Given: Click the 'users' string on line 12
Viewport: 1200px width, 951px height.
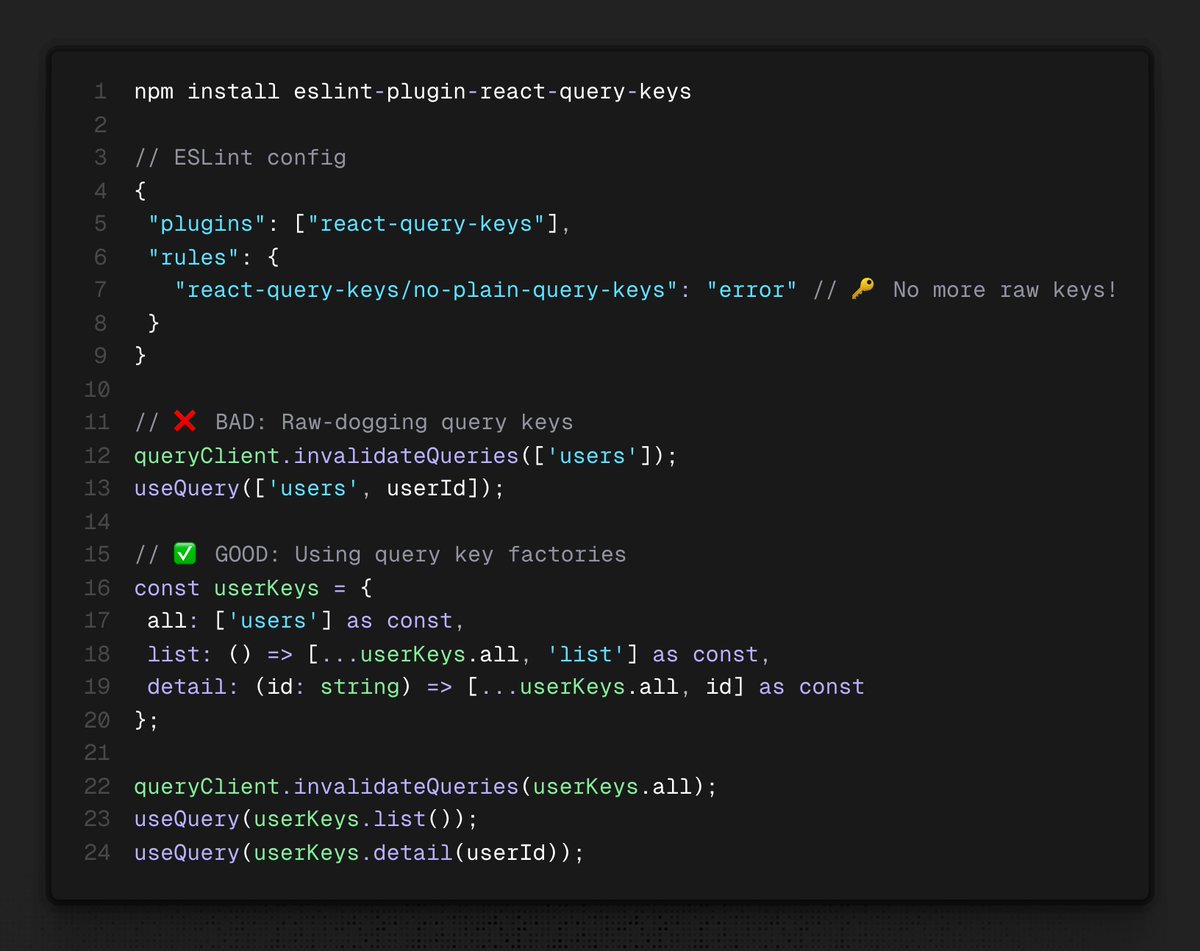Looking at the screenshot, I should [593, 455].
